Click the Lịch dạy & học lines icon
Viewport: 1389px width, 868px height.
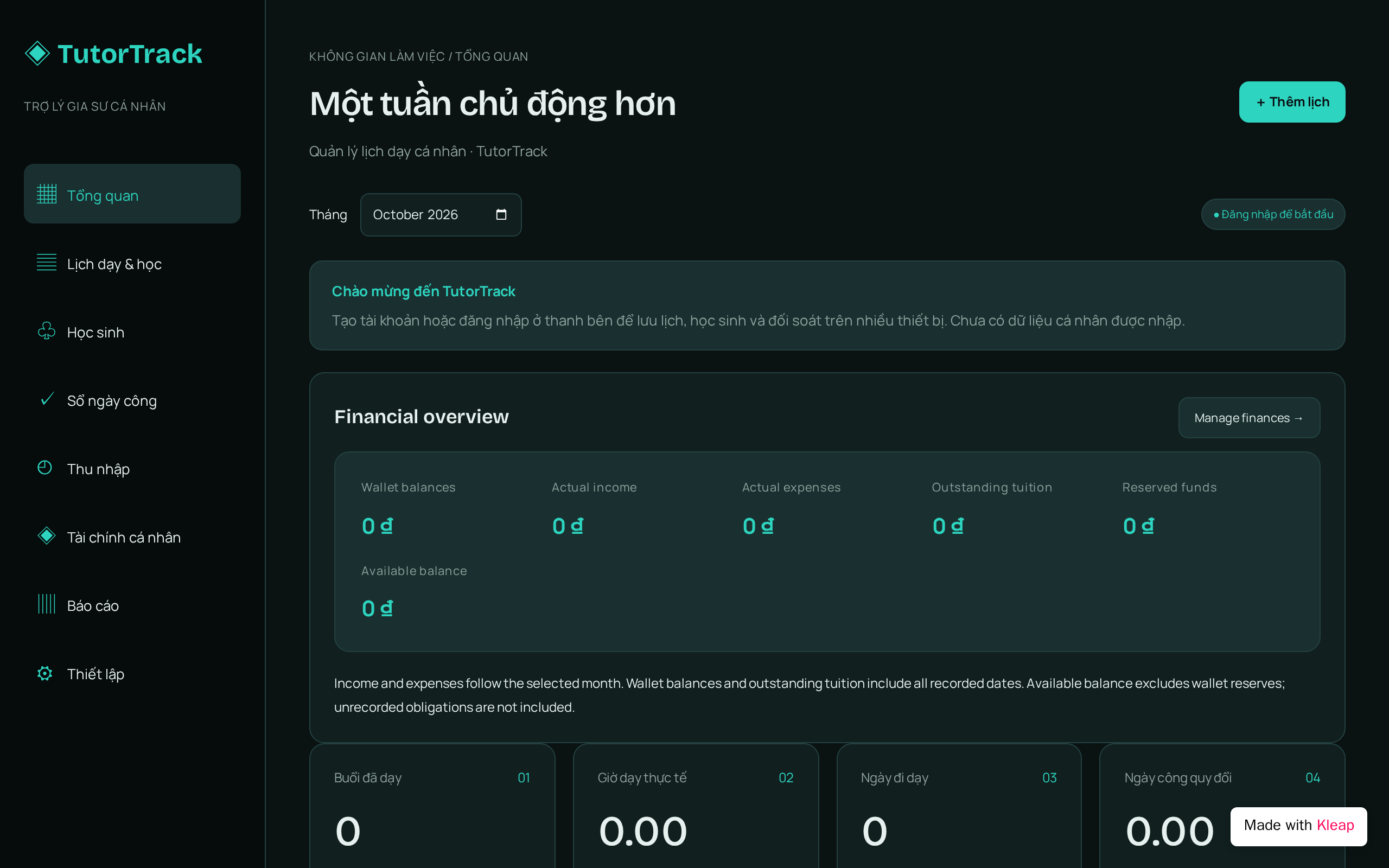(47, 263)
